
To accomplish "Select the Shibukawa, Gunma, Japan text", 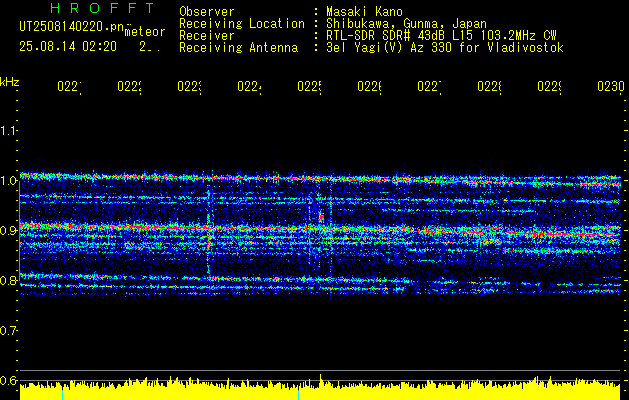I will coord(406,24).
